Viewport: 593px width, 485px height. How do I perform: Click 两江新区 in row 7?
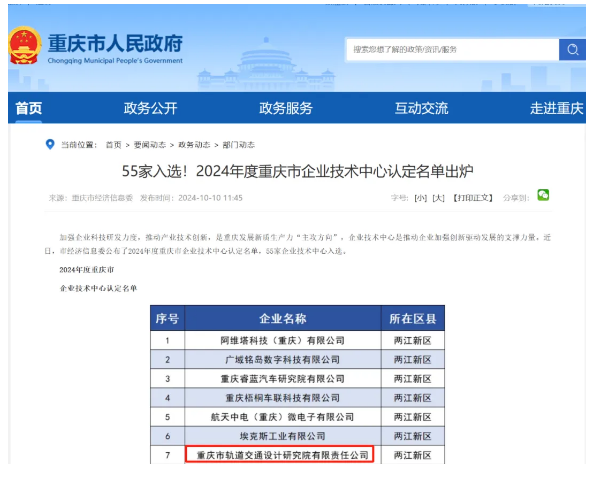(x=413, y=455)
